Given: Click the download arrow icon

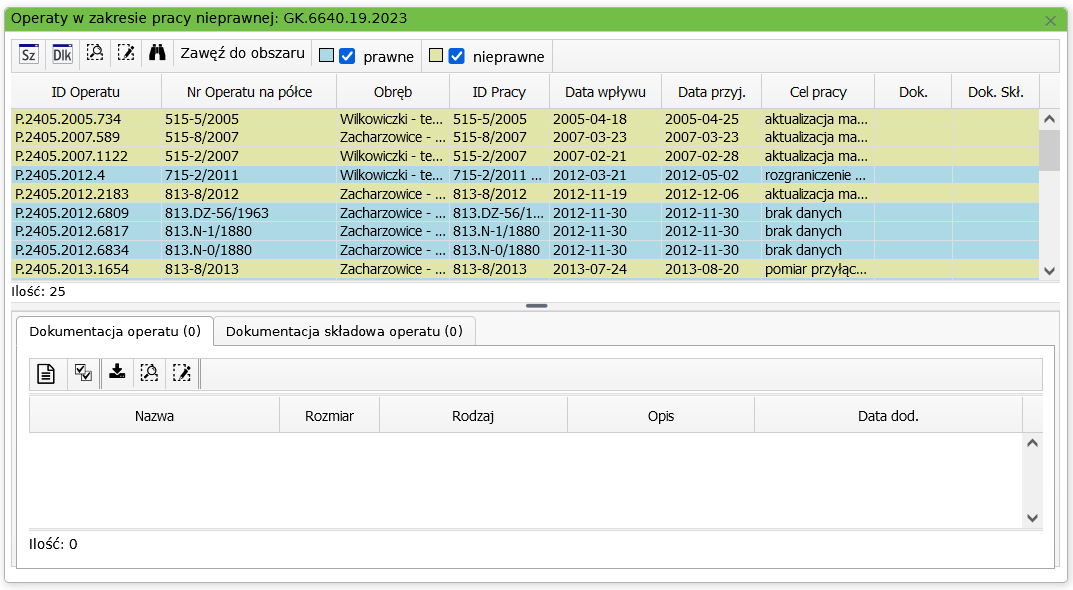Looking at the screenshot, I should tap(117, 373).
